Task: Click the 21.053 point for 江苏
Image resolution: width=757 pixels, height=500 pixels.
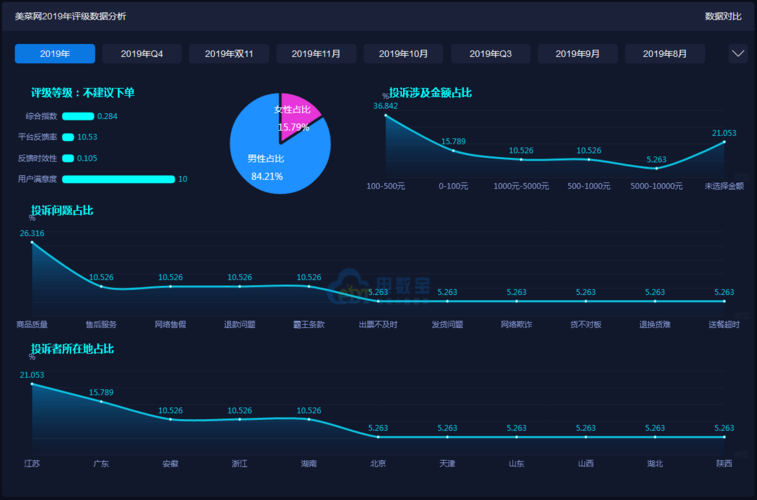Action: click(x=32, y=384)
